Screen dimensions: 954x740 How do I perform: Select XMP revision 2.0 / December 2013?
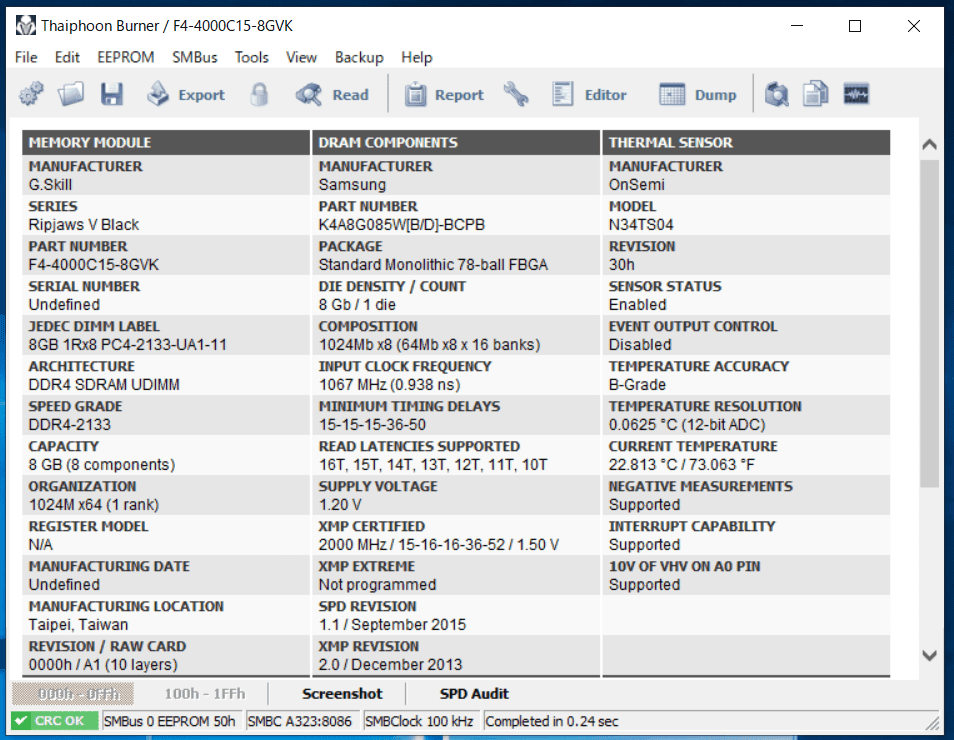pyautogui.click(x=391, y=665)
